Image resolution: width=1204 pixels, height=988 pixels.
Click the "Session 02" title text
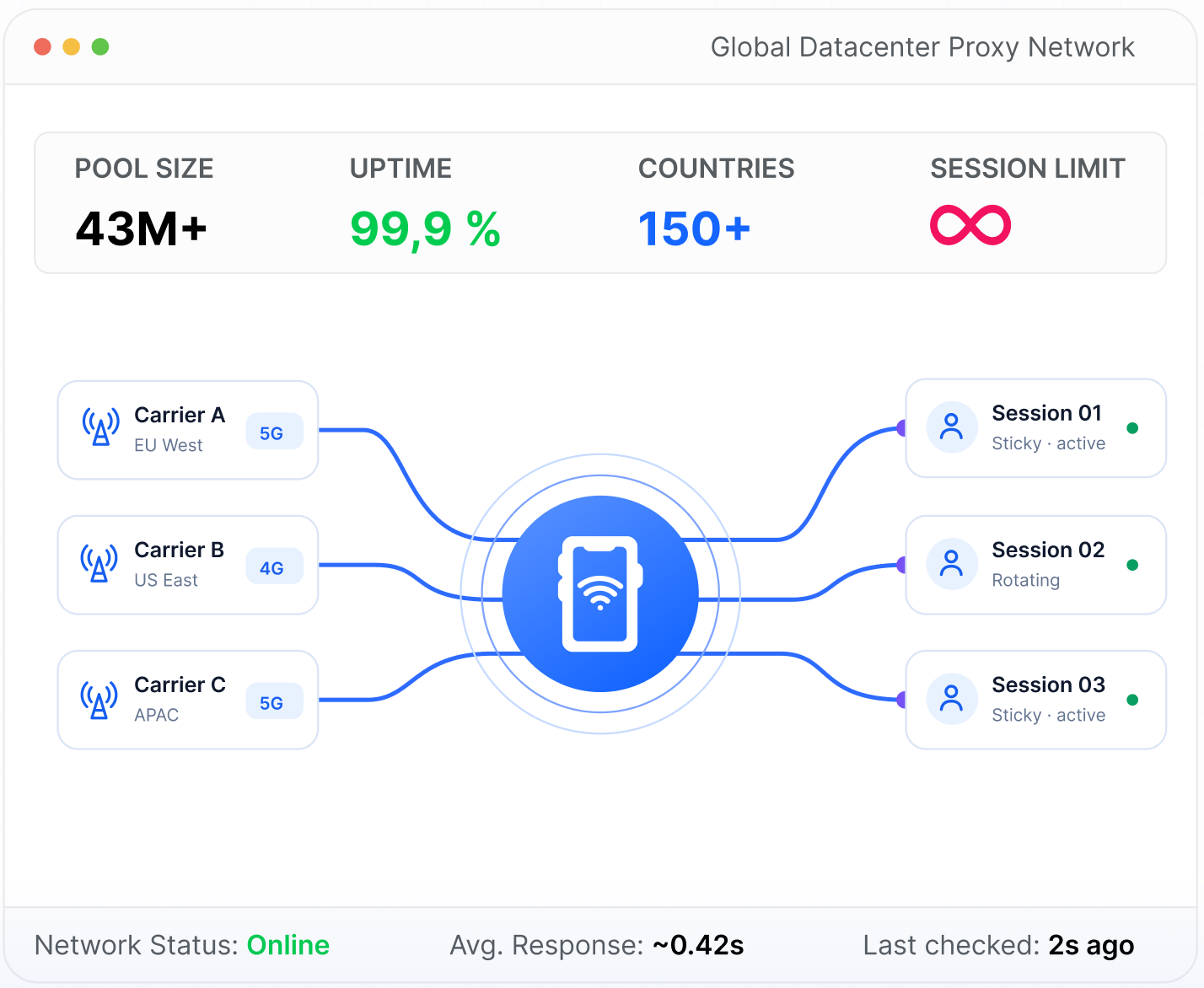pyautogui.click(x=1048, y=550)
